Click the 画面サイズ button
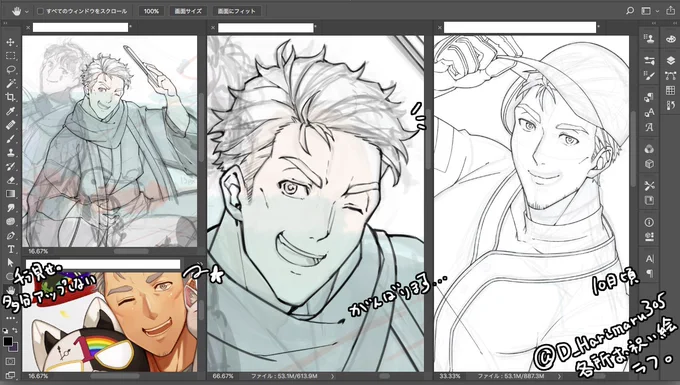This screenshot has height=385, width=680. click(188, 11)
